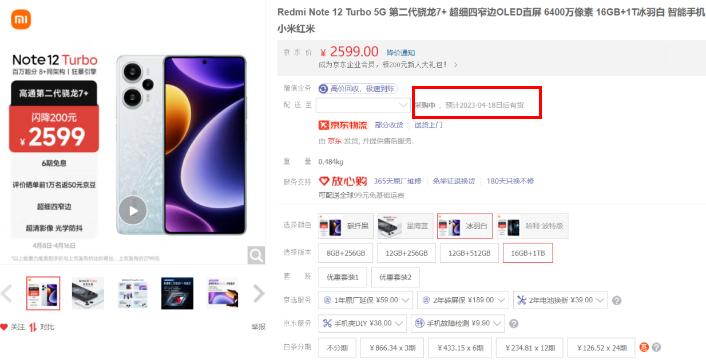Choose the 8GB+256GB version
Screen dimensions: 706x360
(x=346, y=253)
